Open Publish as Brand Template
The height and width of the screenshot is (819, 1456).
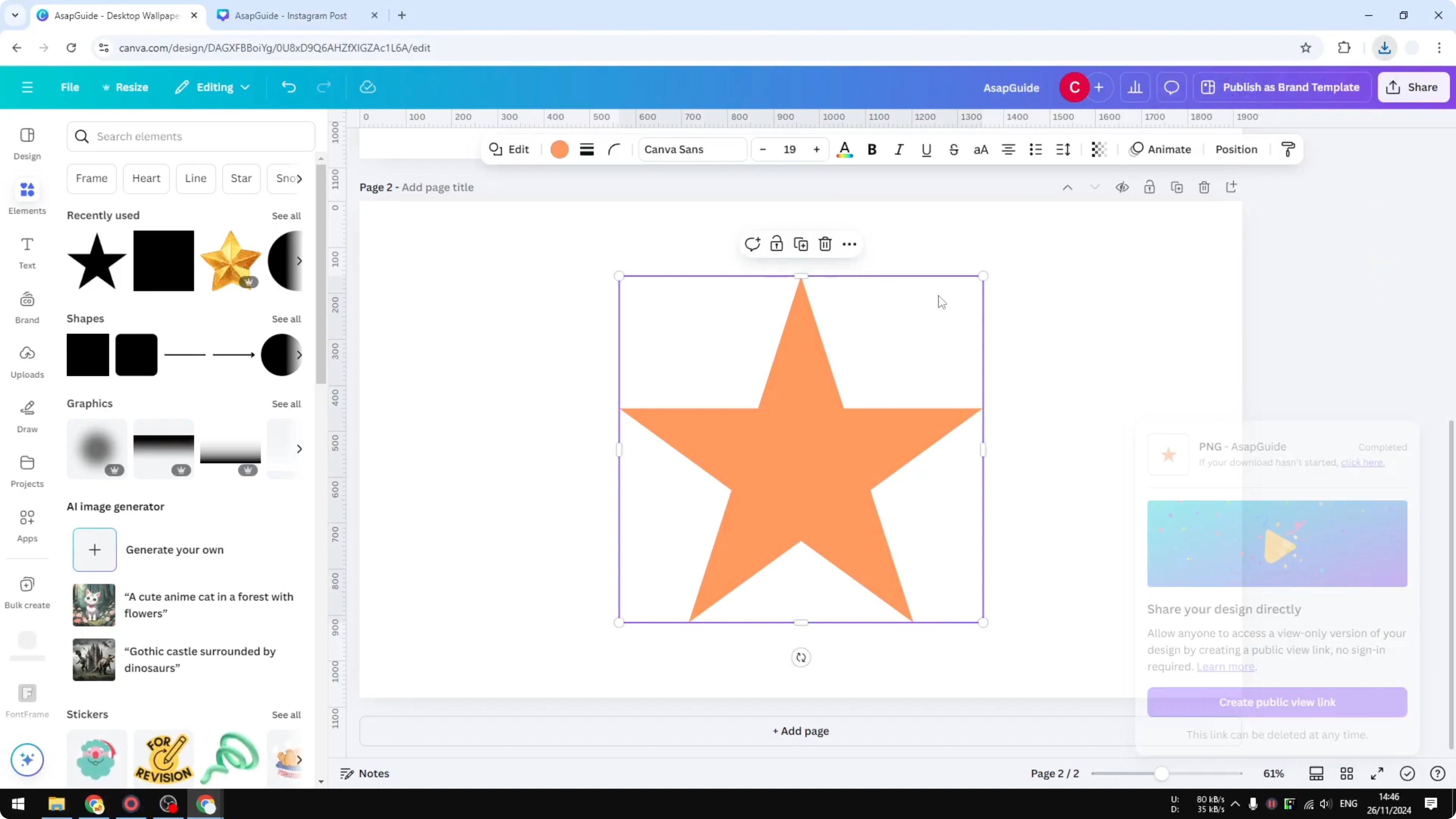pos(1282,87)
